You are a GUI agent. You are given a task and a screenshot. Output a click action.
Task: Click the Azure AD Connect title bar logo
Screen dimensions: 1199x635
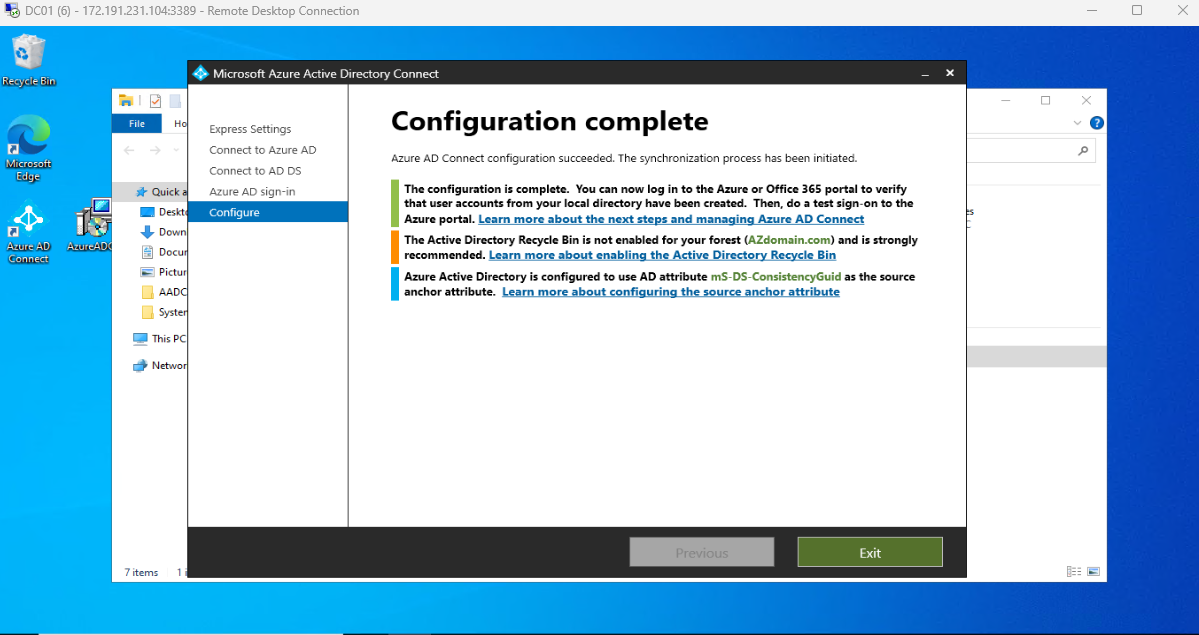pyautogui.click(x=200, y=73)
